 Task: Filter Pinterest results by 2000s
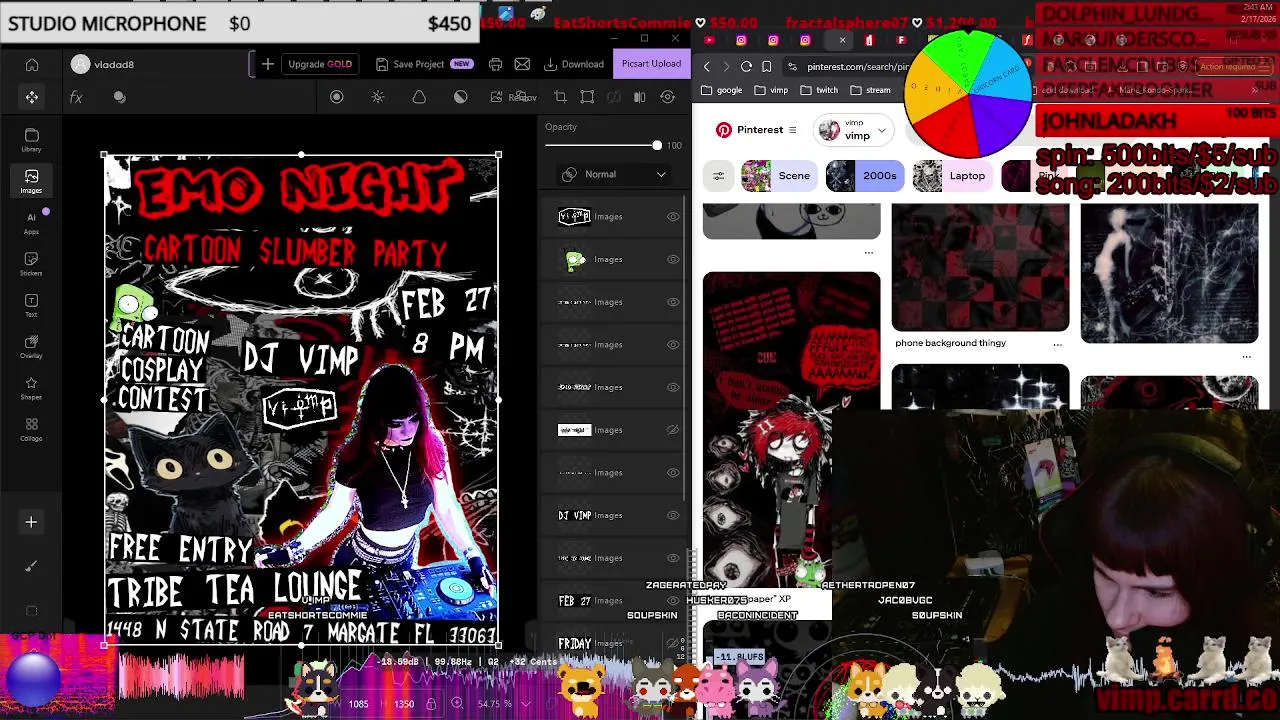click(864, 176)
